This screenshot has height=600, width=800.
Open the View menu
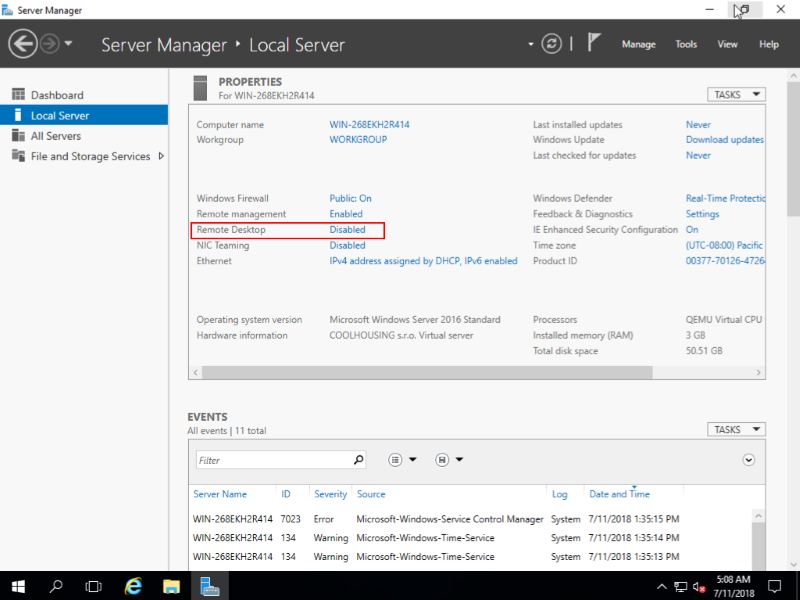tap(727, 44)
